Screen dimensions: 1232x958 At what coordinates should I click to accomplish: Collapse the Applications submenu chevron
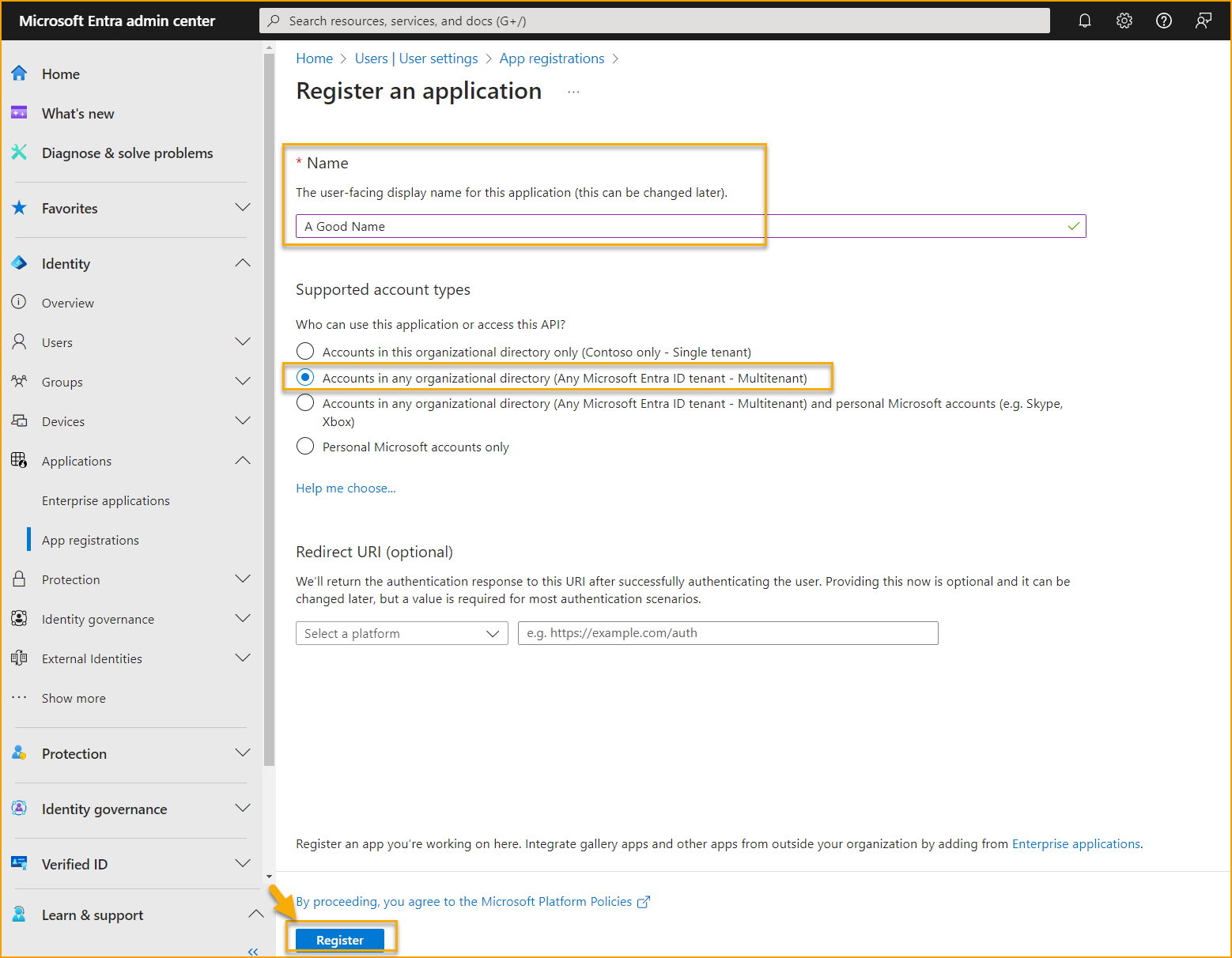[x=243, y=460]
